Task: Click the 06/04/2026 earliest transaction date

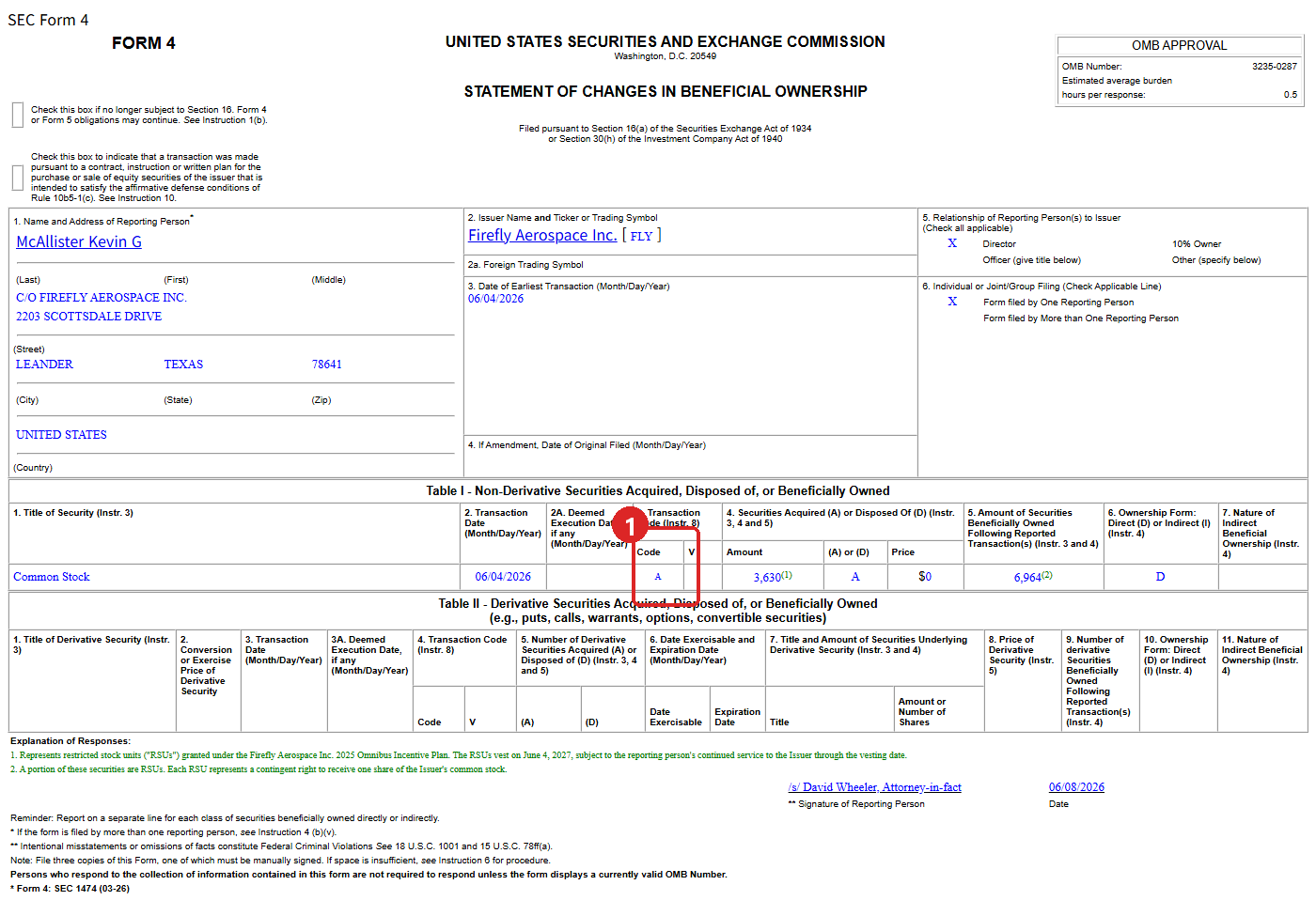Action: coord(495,299)
